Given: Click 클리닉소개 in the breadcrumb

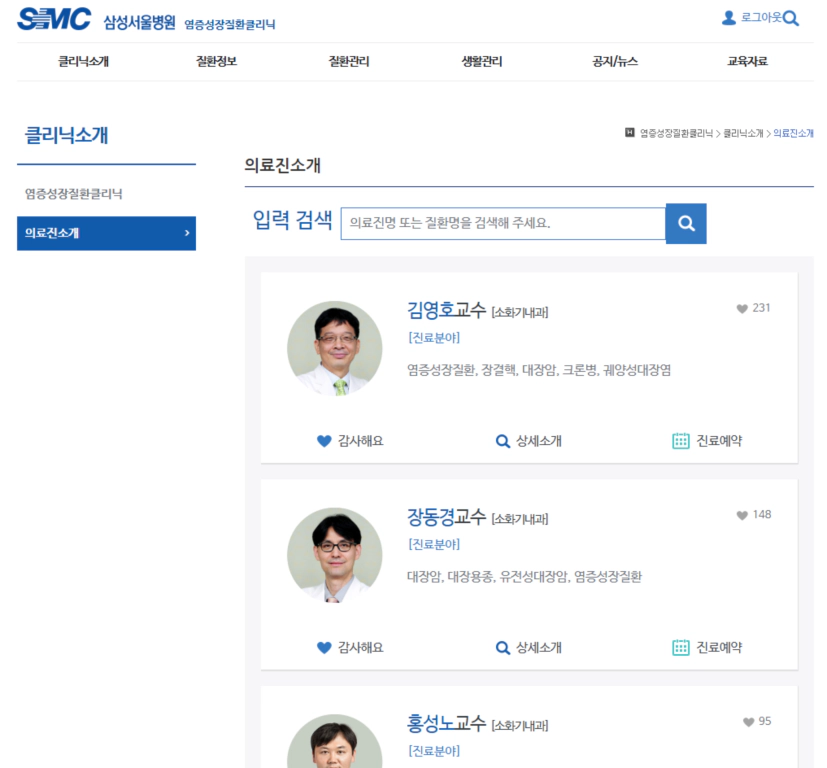Looking at the screenshot, I should point(743,133).
